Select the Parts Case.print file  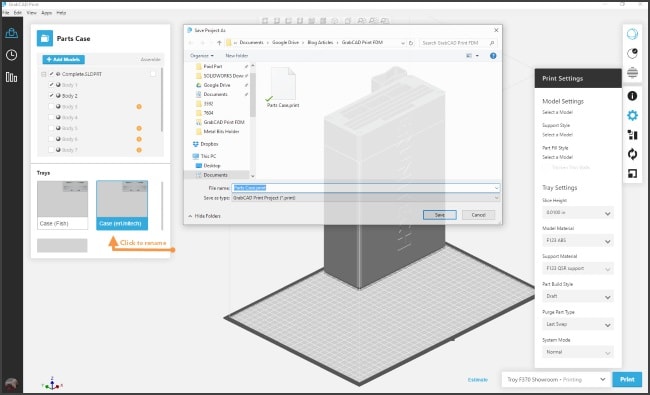283,88
